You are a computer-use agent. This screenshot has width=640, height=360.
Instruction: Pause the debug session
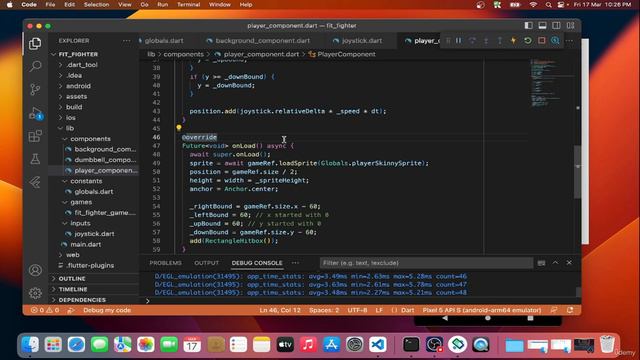tap(459, 40)
